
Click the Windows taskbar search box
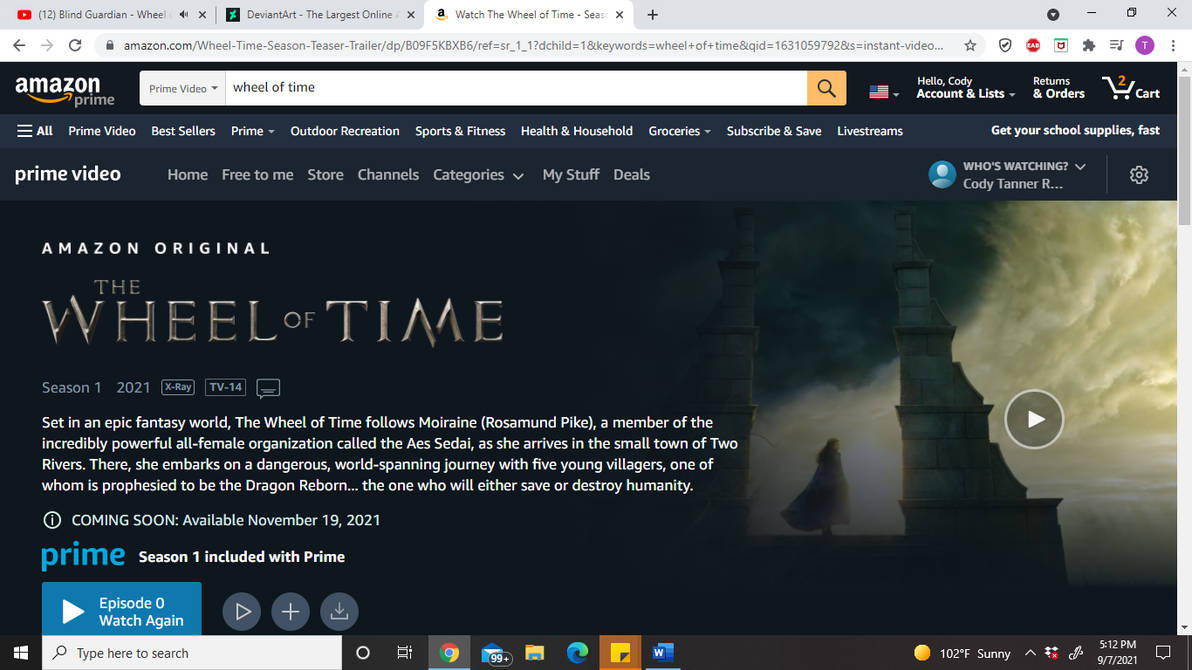(x=192, y=653)
